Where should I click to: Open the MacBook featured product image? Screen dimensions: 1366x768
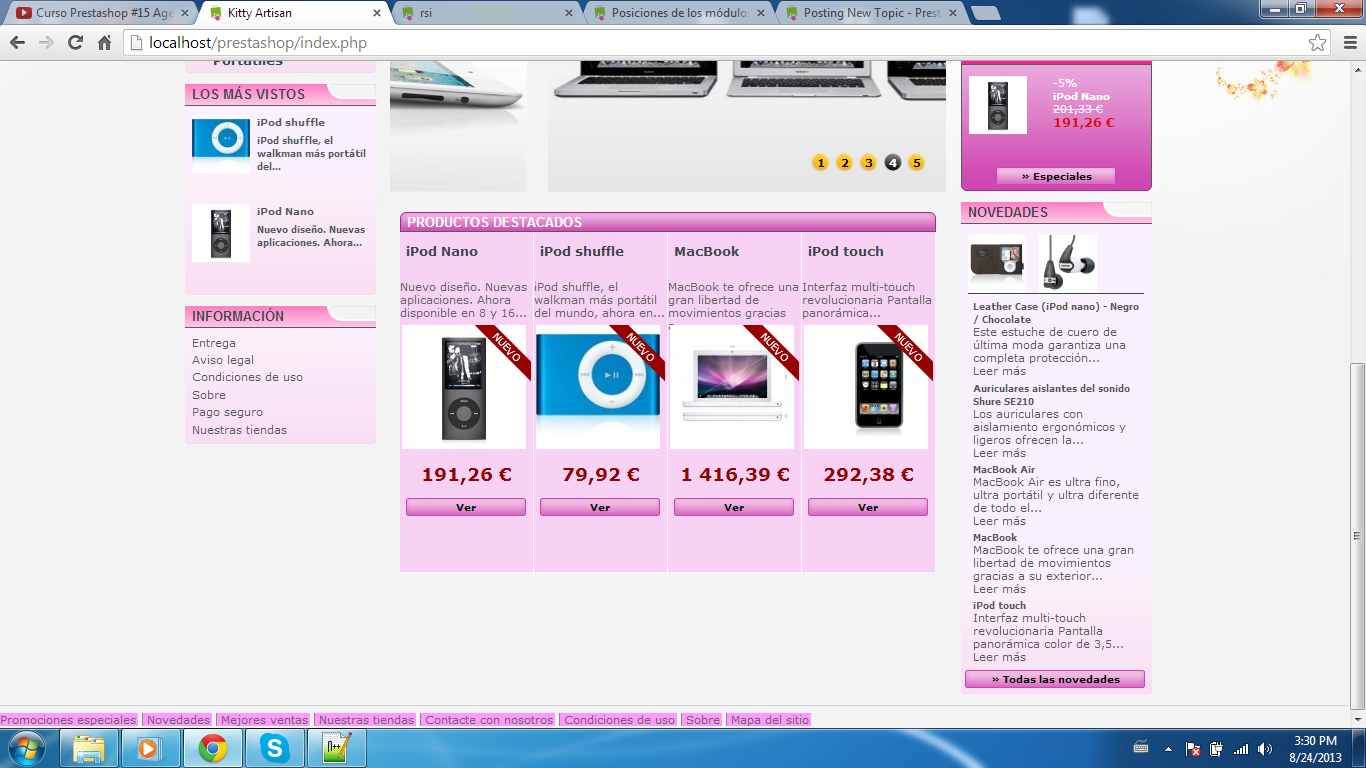pos(732,387)
